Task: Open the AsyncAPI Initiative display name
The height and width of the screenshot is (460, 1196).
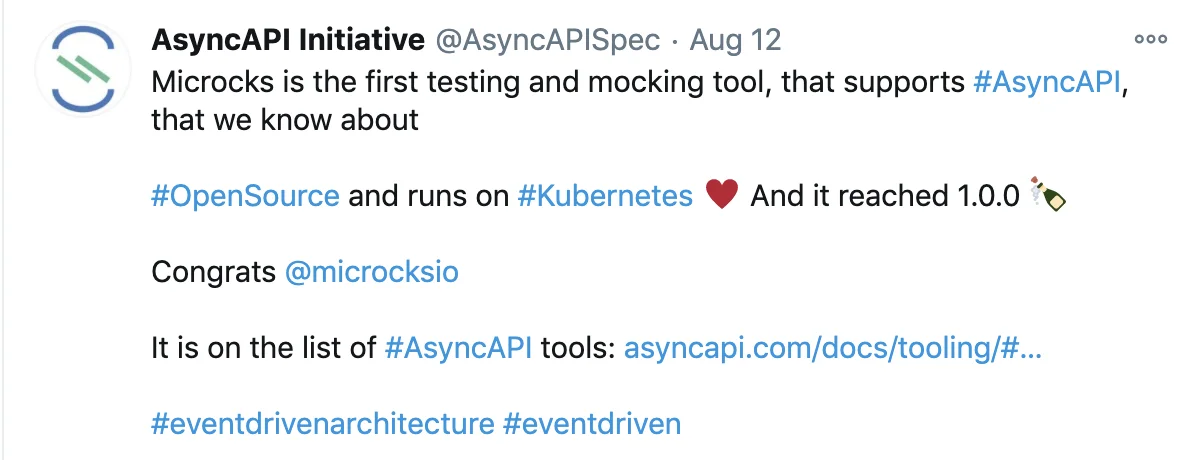Action: (288, 41)
